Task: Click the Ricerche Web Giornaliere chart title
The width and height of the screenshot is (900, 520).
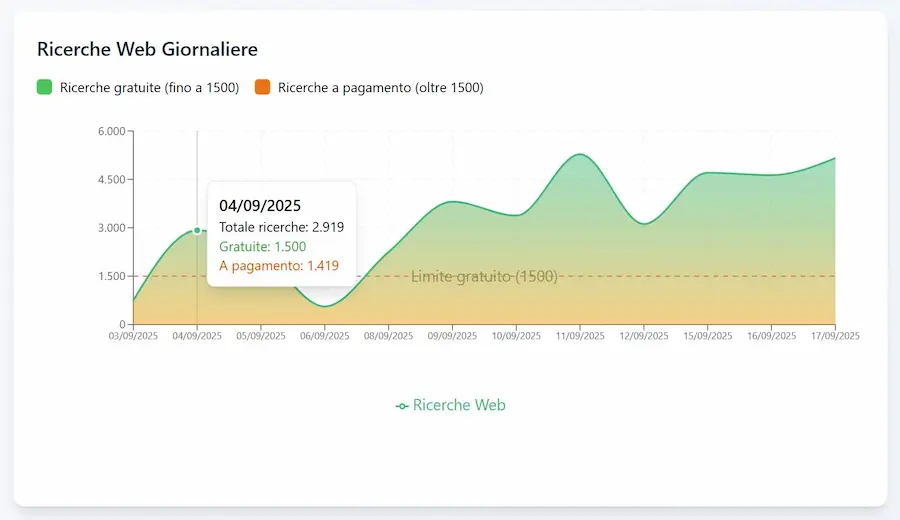Action: [x=147, y=49]
